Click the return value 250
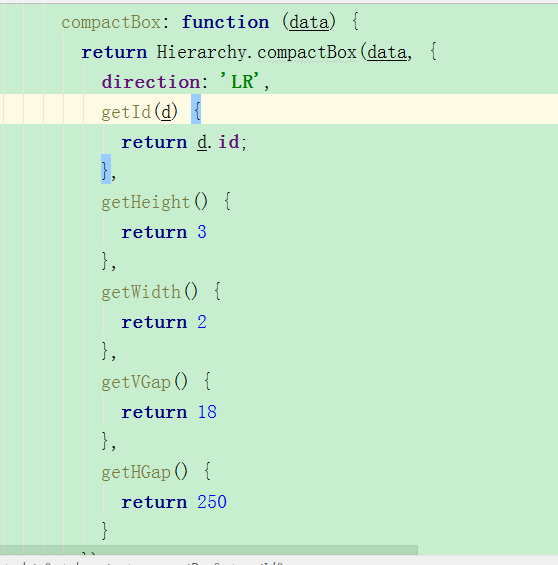Screen dimensions: 558x565 212,502
